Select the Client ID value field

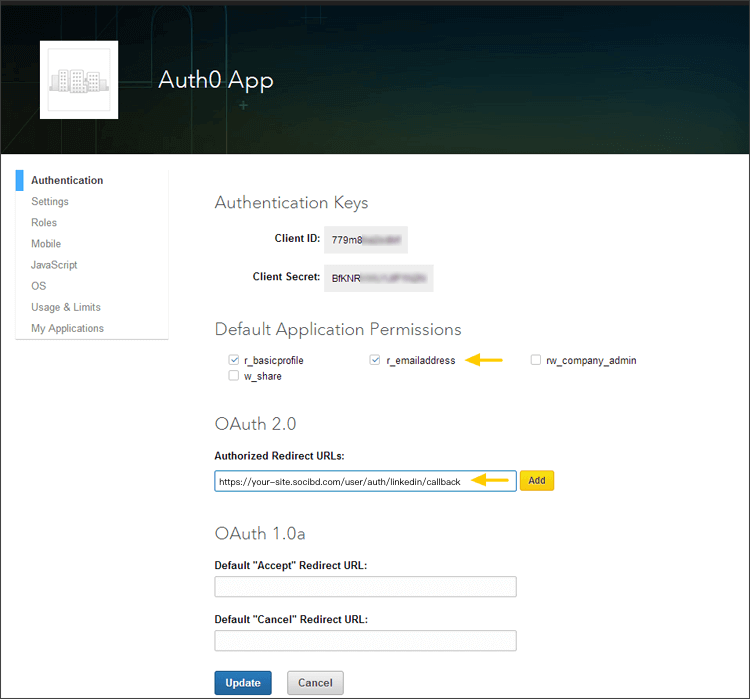(366, 240)
